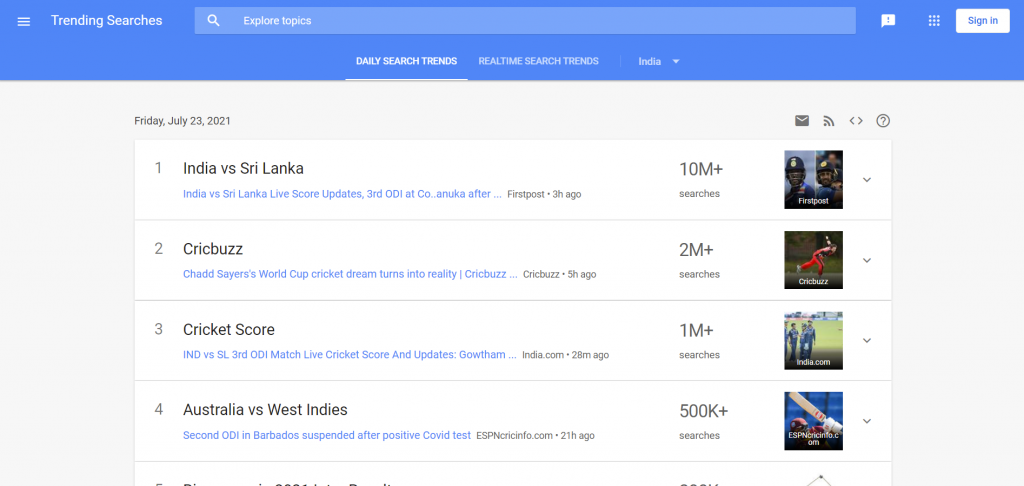
Task: Click the Trending Searches header title
Action: click(x=106, y=21)
